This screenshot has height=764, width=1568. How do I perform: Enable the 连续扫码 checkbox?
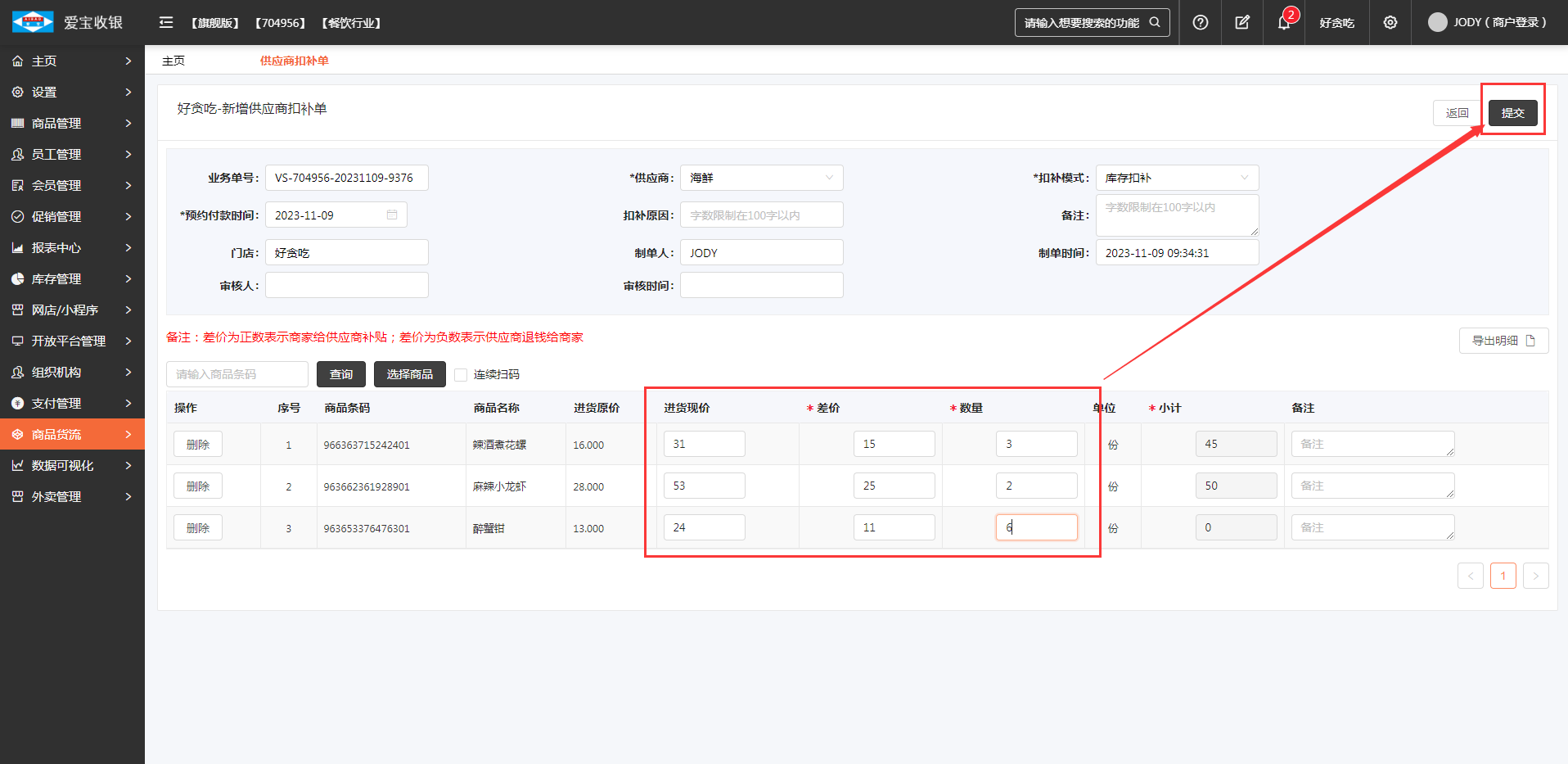[461, 375]
